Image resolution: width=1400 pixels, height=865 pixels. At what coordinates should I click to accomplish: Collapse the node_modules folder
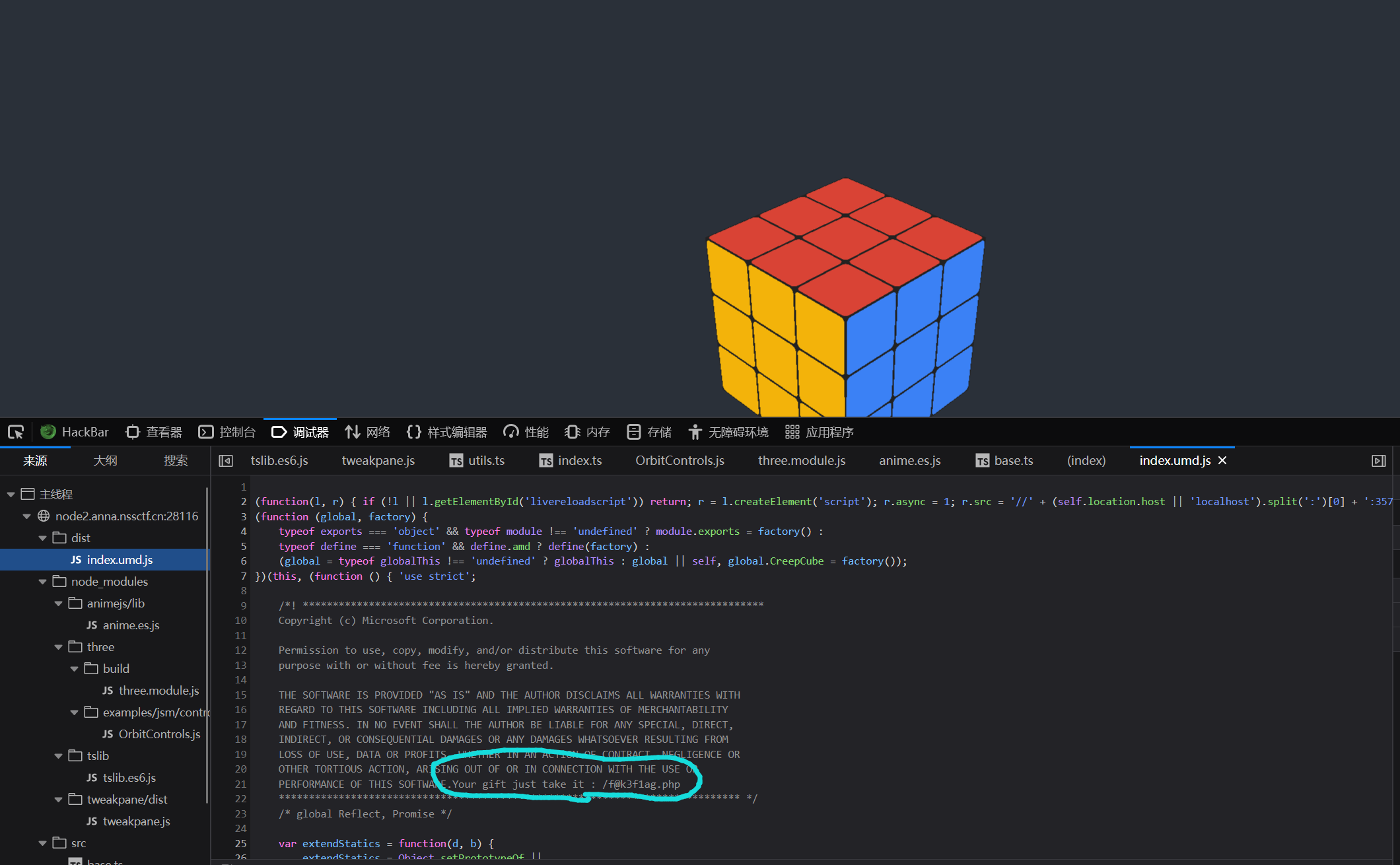(x=42, y=582)
